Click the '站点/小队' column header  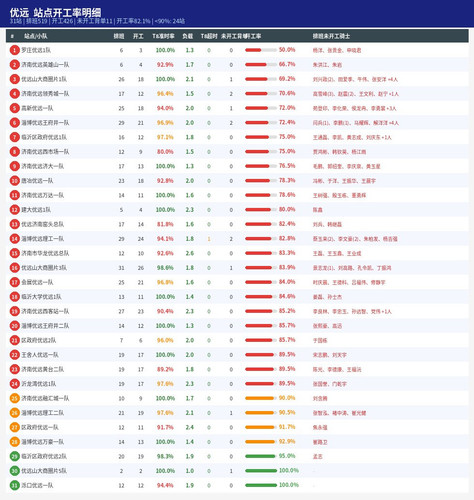[x=35, y=36]
